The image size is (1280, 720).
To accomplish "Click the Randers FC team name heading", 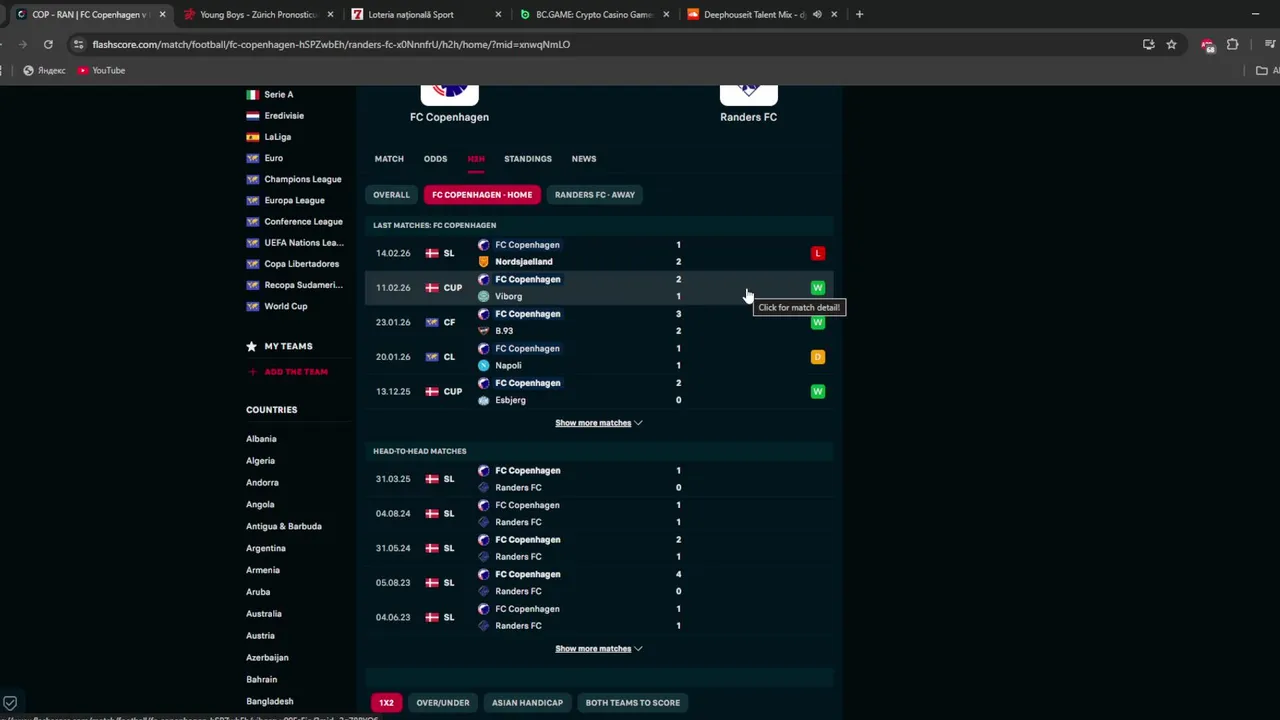I will point(748,117).
